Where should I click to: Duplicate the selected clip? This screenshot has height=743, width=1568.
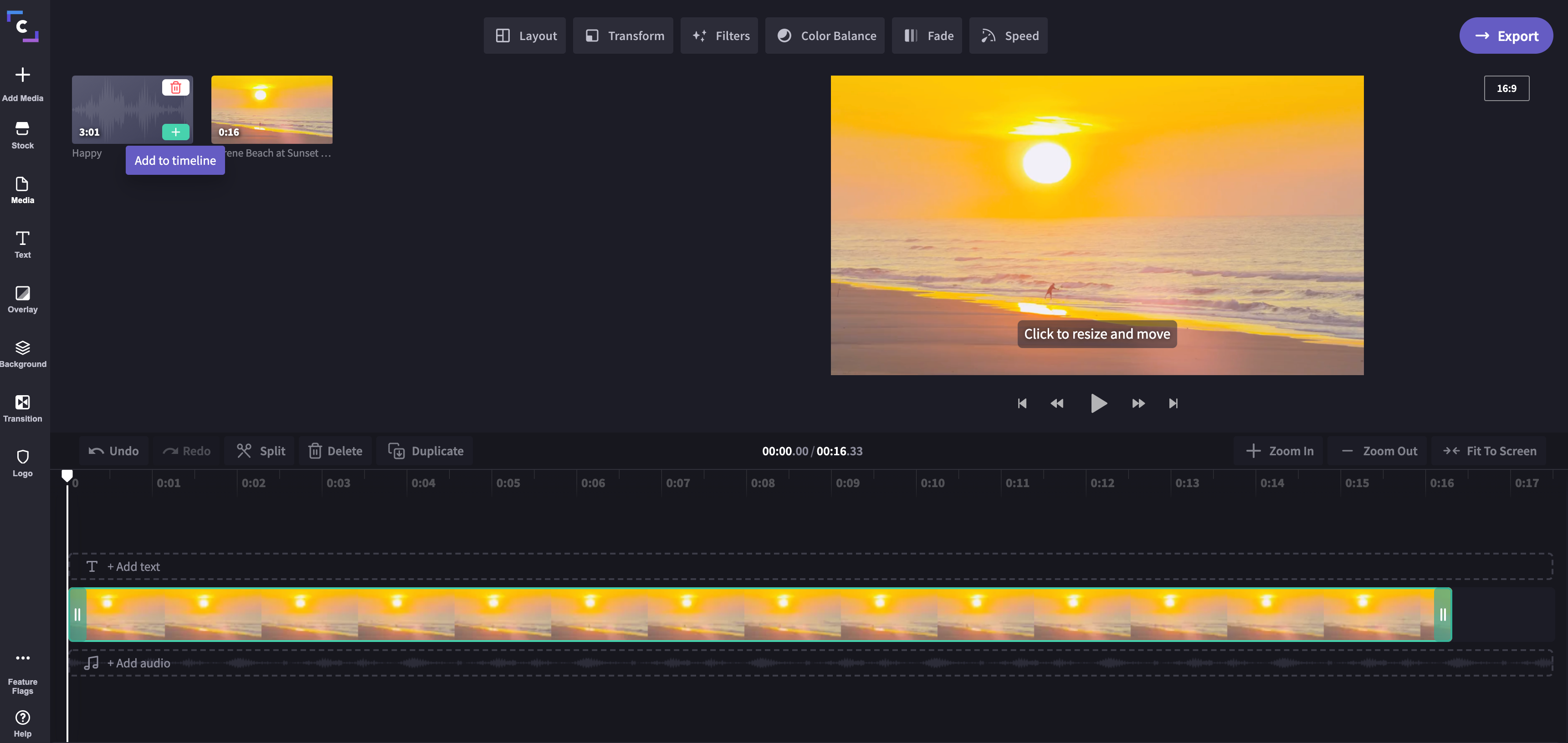[x=425, y=451]
